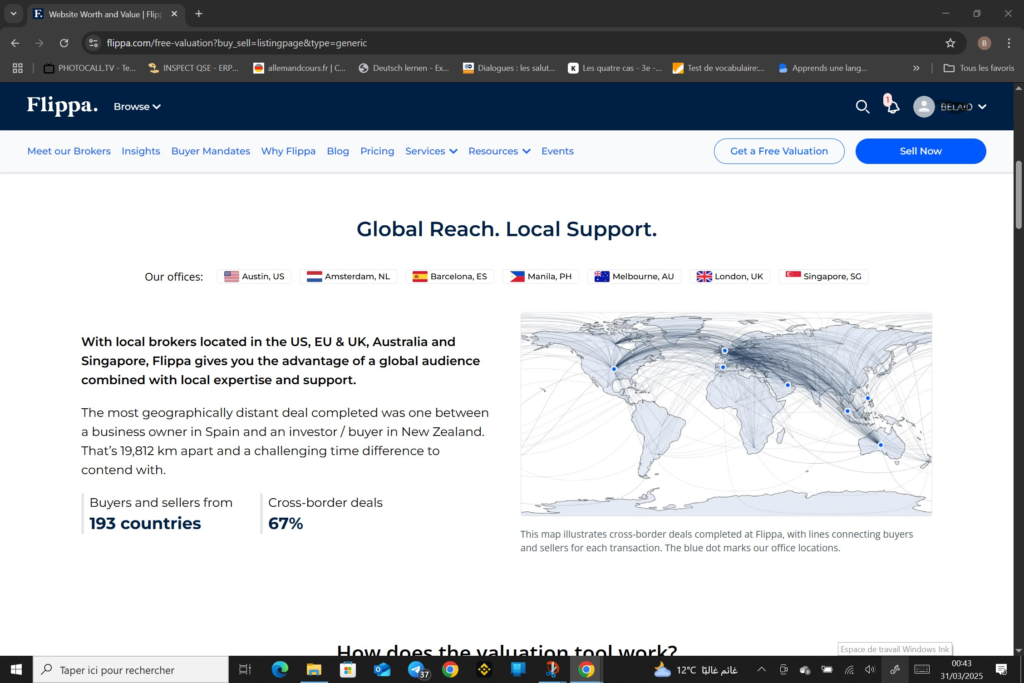
Task: Go to Insights page
Action: pyautogui.click(x=140, y=151)
